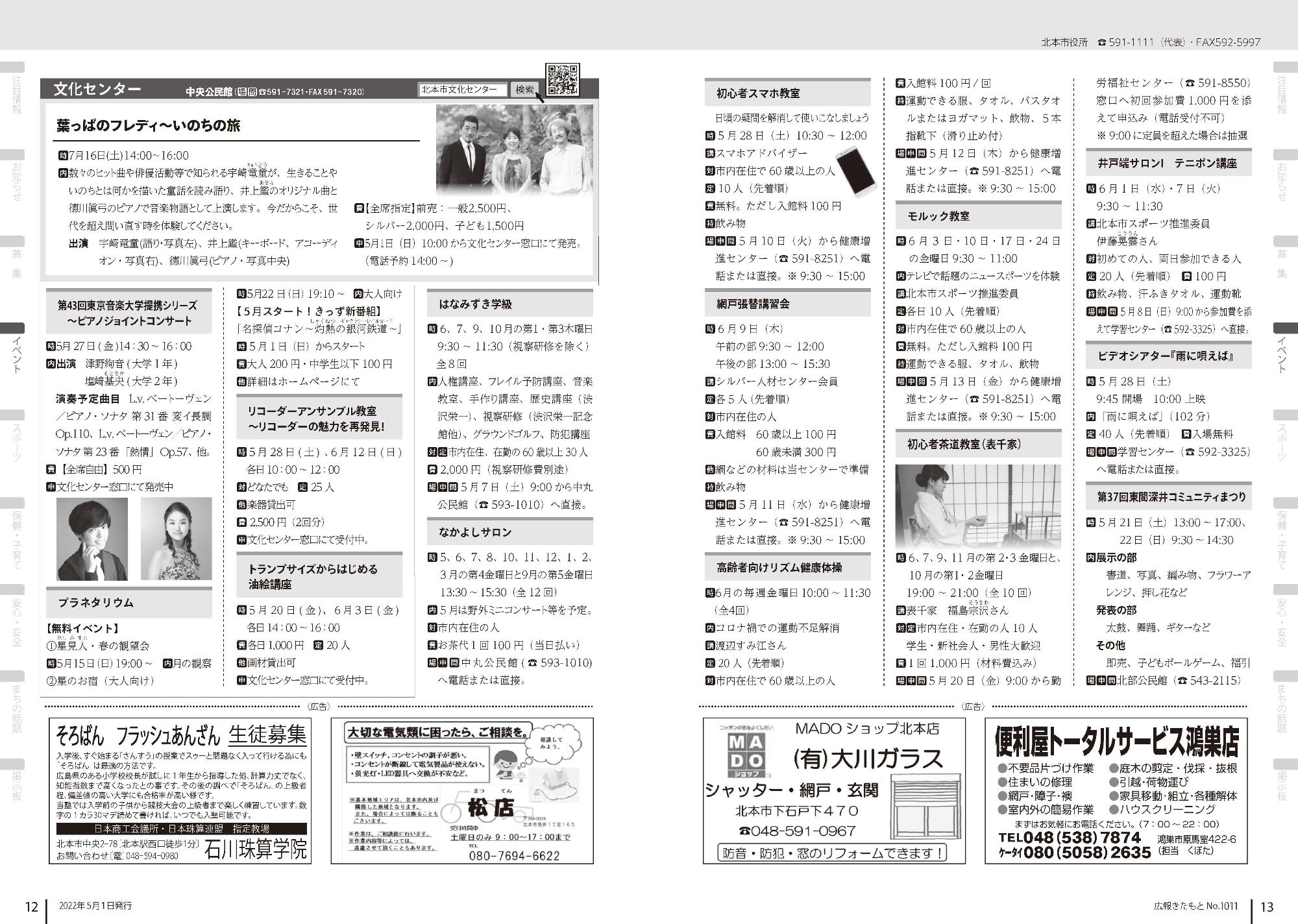Viewport: 1298px width, 924px height.
Task: Click the page number 13
Action: click(1267, 906)
